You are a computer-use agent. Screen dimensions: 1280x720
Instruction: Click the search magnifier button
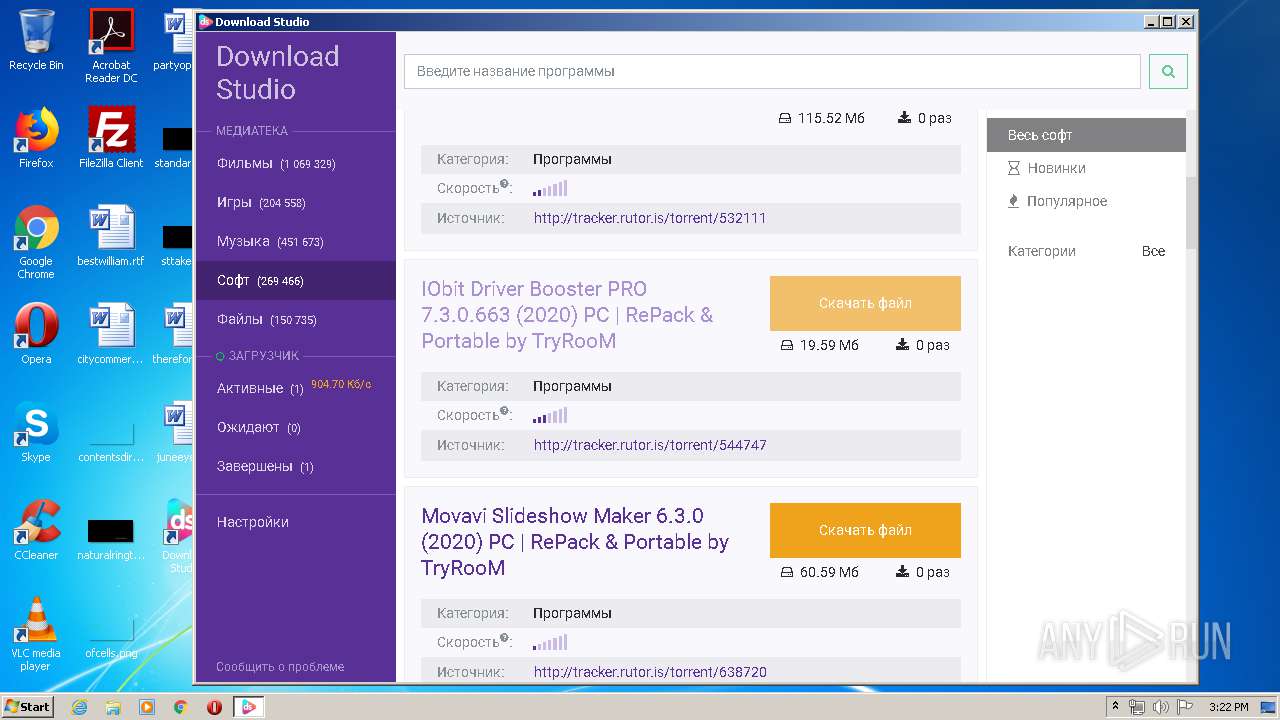click(1168, 71)
